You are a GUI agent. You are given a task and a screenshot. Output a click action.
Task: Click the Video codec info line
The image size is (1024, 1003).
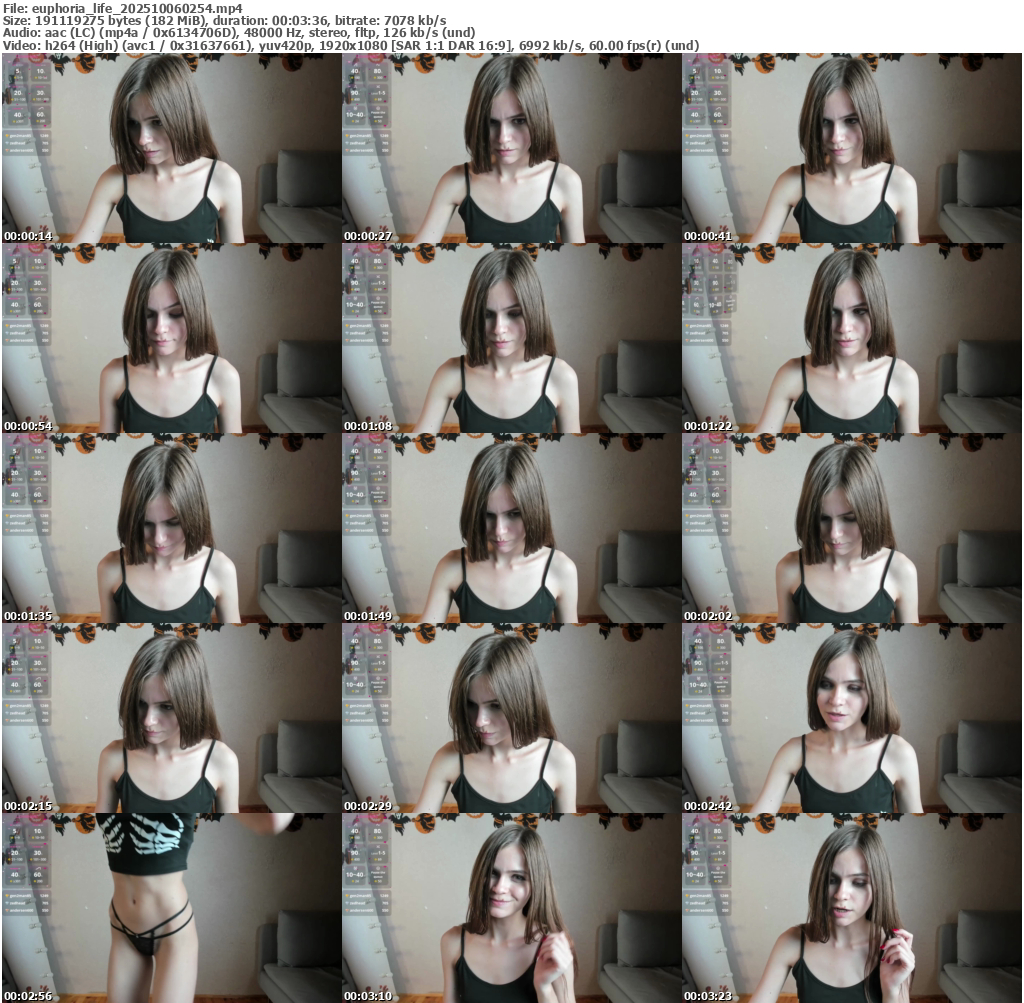click(x=350, y=45)
